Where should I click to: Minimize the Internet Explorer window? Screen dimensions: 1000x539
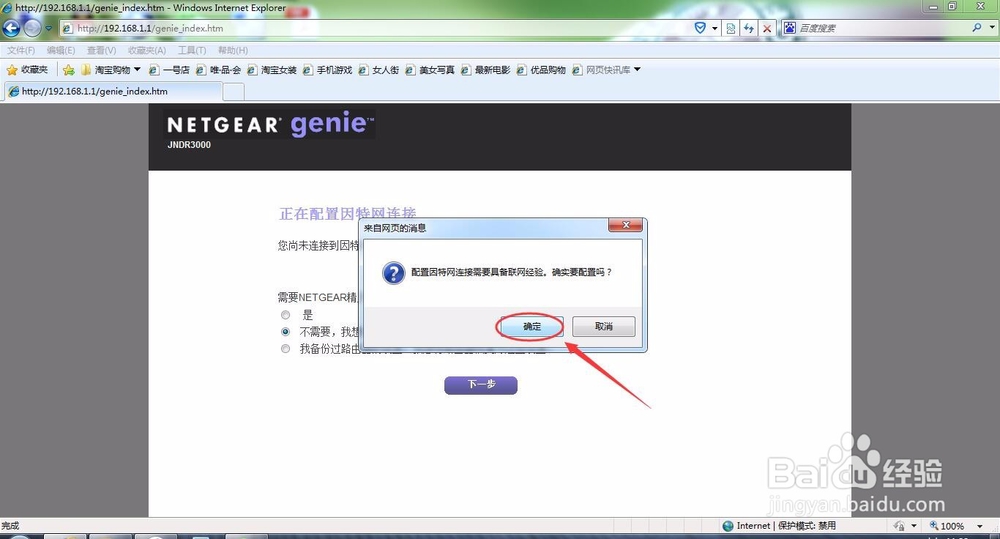click(x=933, y=6)
